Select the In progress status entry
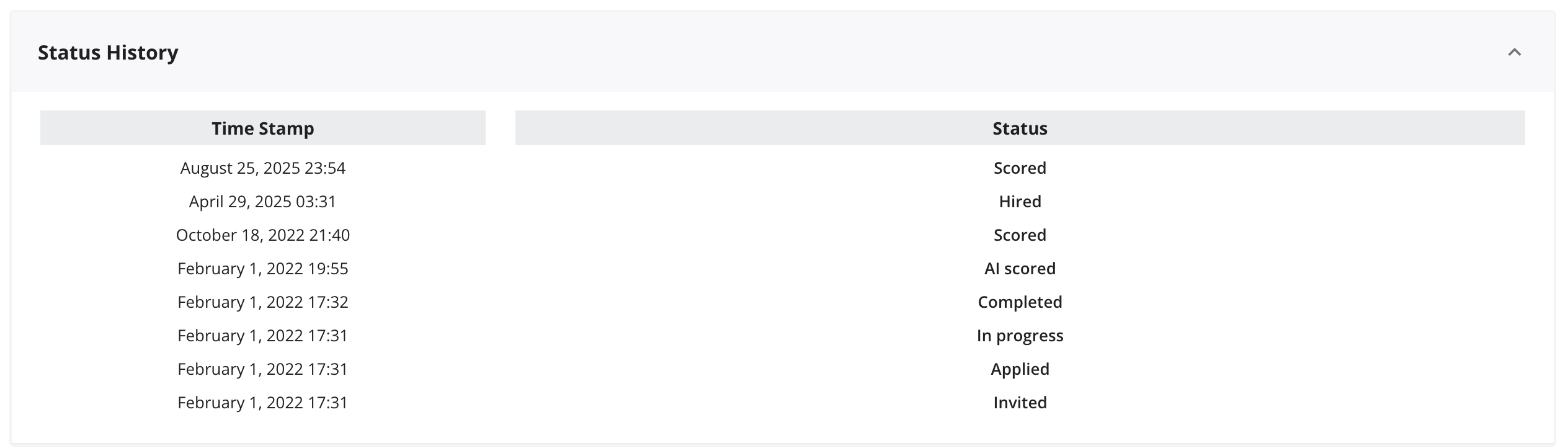 [1019, 336]
